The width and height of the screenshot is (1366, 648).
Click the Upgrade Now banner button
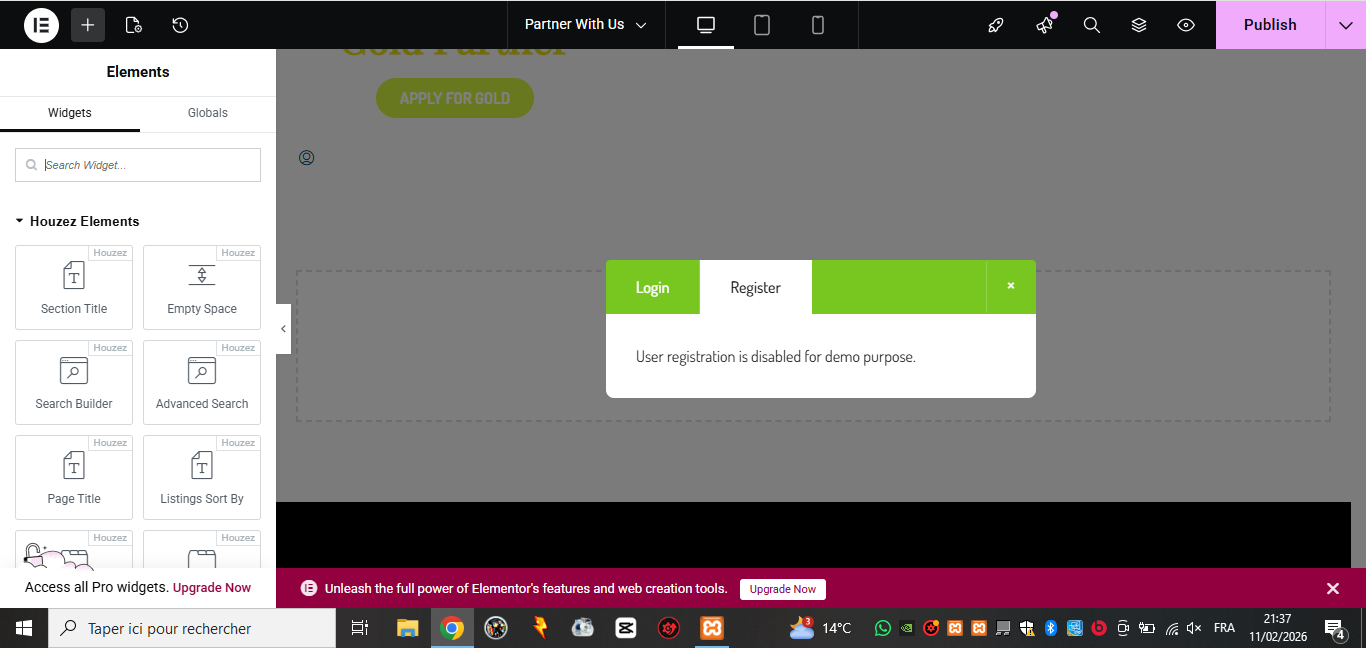pyautogui.click(x=783, y=589)
